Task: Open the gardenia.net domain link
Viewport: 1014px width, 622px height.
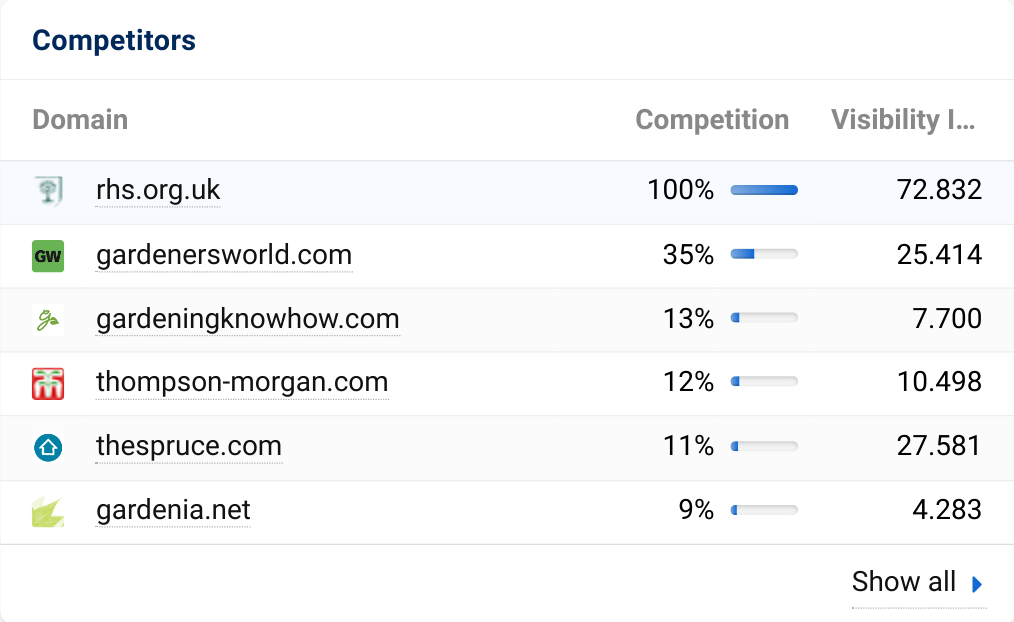Action: pyautogui.click(x=171, y=510)
